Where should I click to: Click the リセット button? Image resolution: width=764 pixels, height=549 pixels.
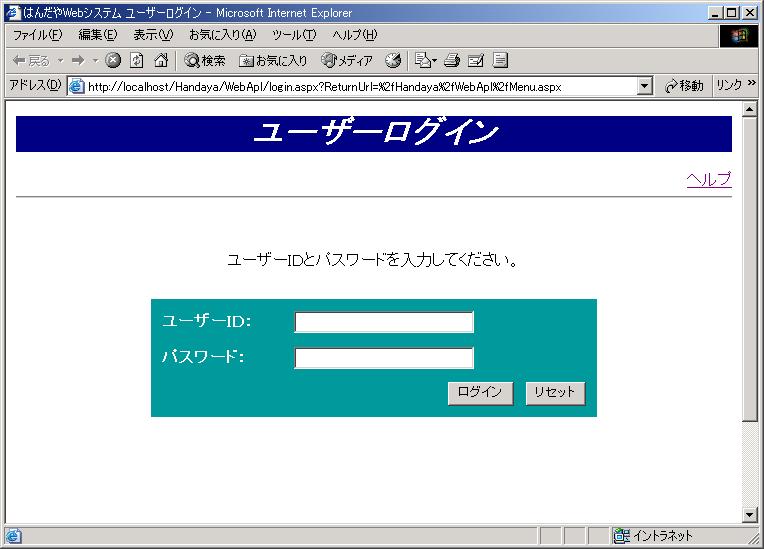pos(555,393)
